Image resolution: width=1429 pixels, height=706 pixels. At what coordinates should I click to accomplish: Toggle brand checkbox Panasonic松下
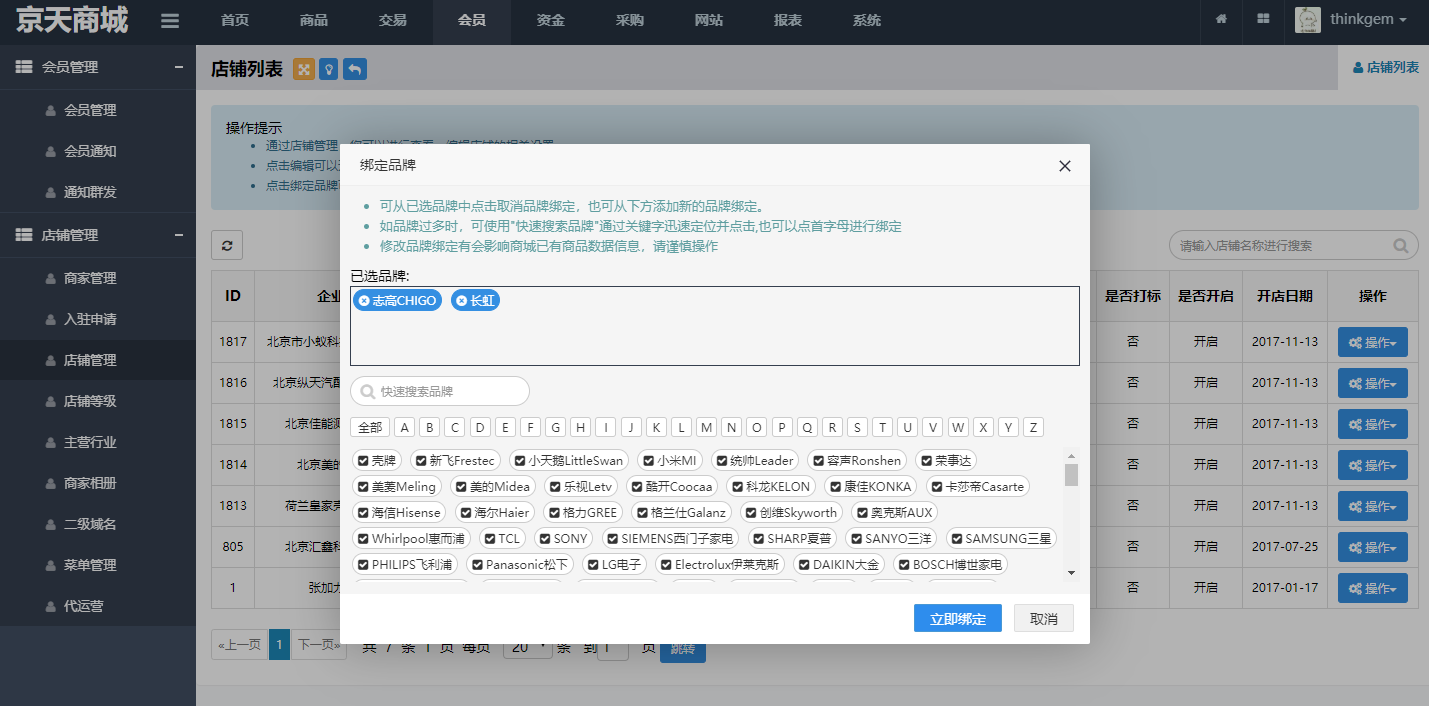point(477,565)
